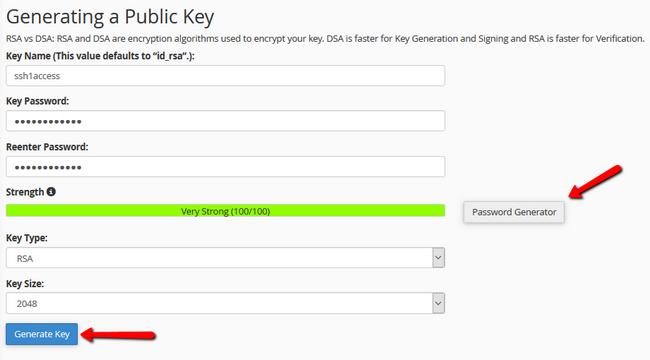Submit the form with Generate Key
Viewport: 650px width, 360px height.
point(42,334)
